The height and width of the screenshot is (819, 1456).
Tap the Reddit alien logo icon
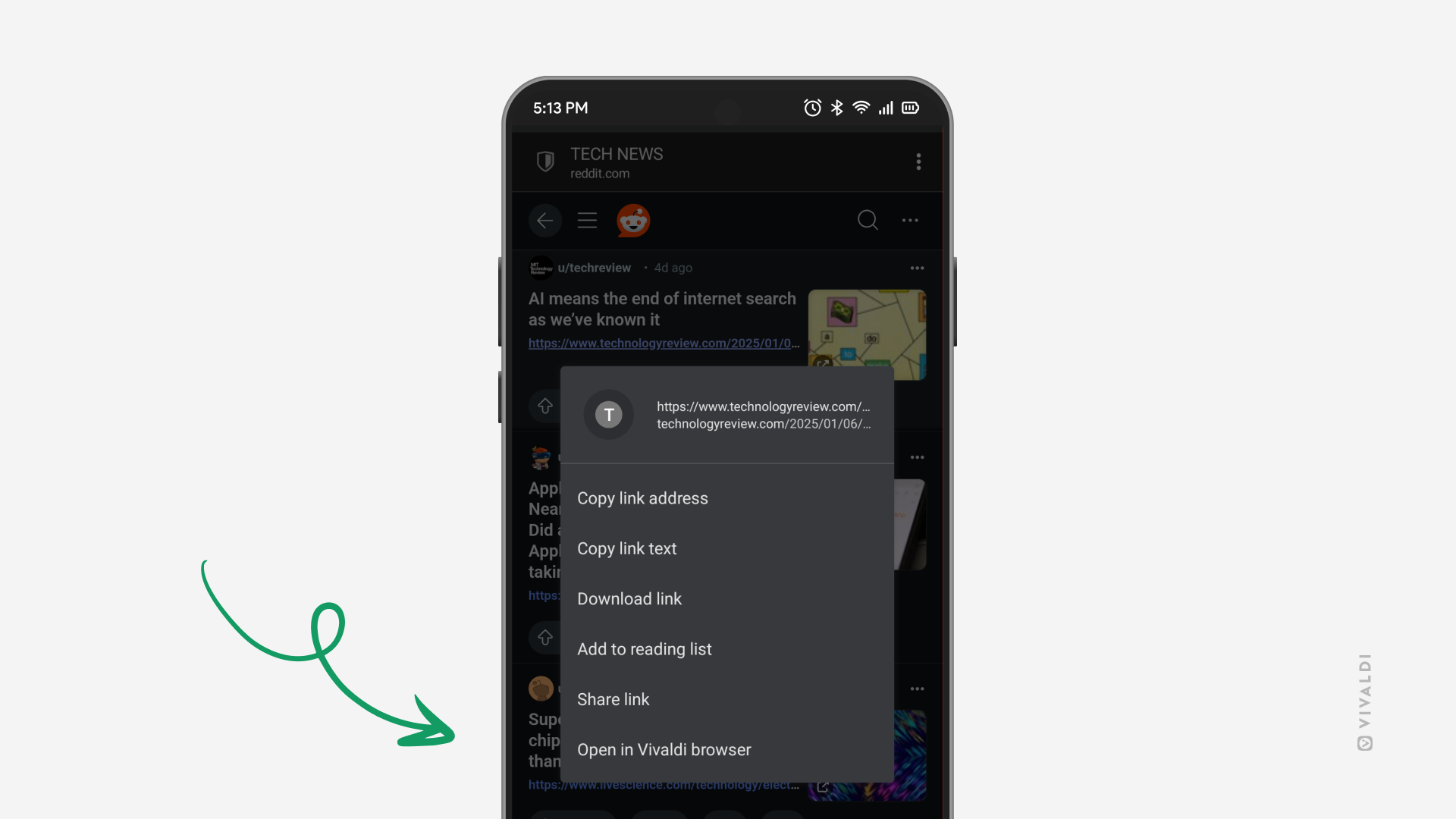[x=633, y=220]
